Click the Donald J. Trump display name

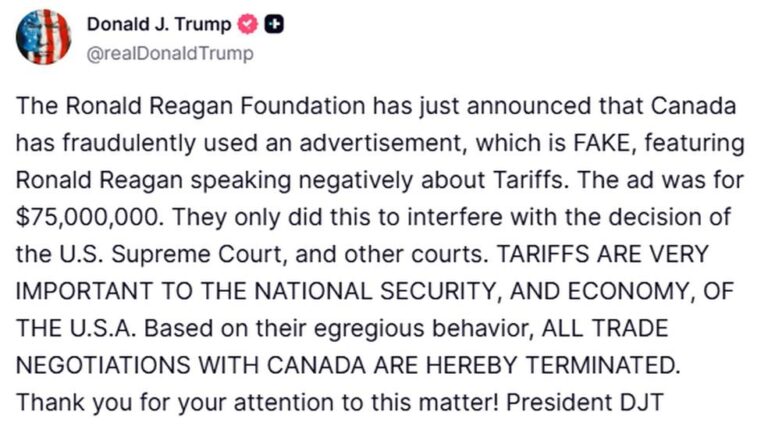coord(158,25)
